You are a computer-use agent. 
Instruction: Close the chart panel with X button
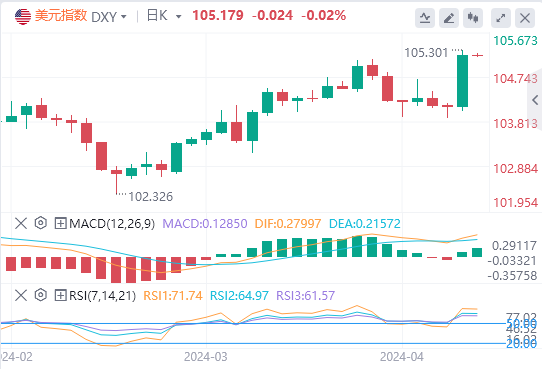click(x=525, y=18)
